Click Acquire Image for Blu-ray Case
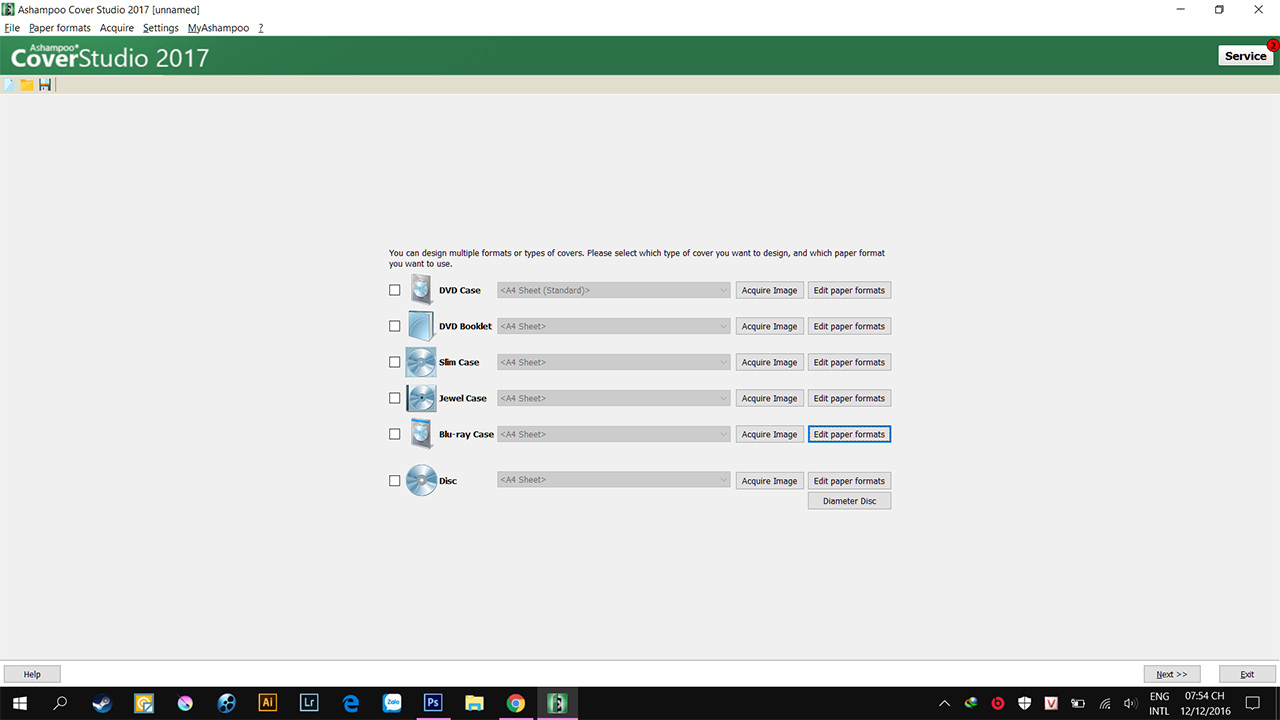1280x720 pixels. 770,434
